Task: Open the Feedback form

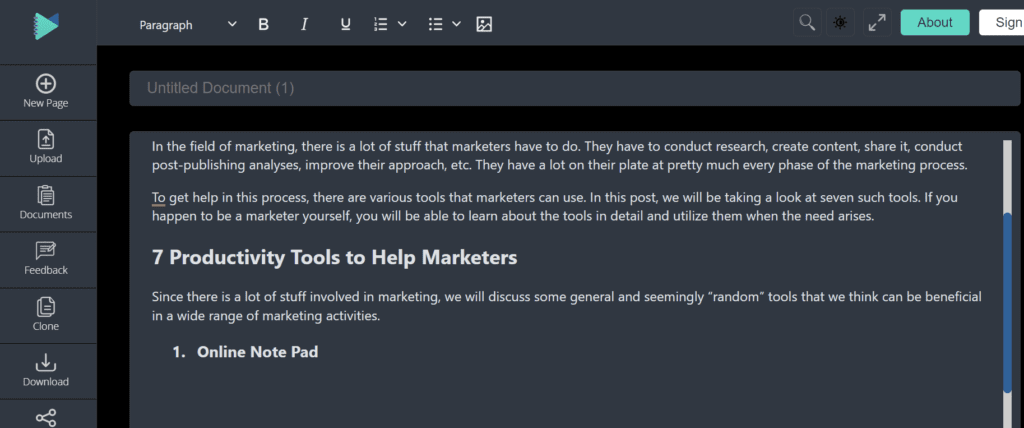Action: pos(46,259)
